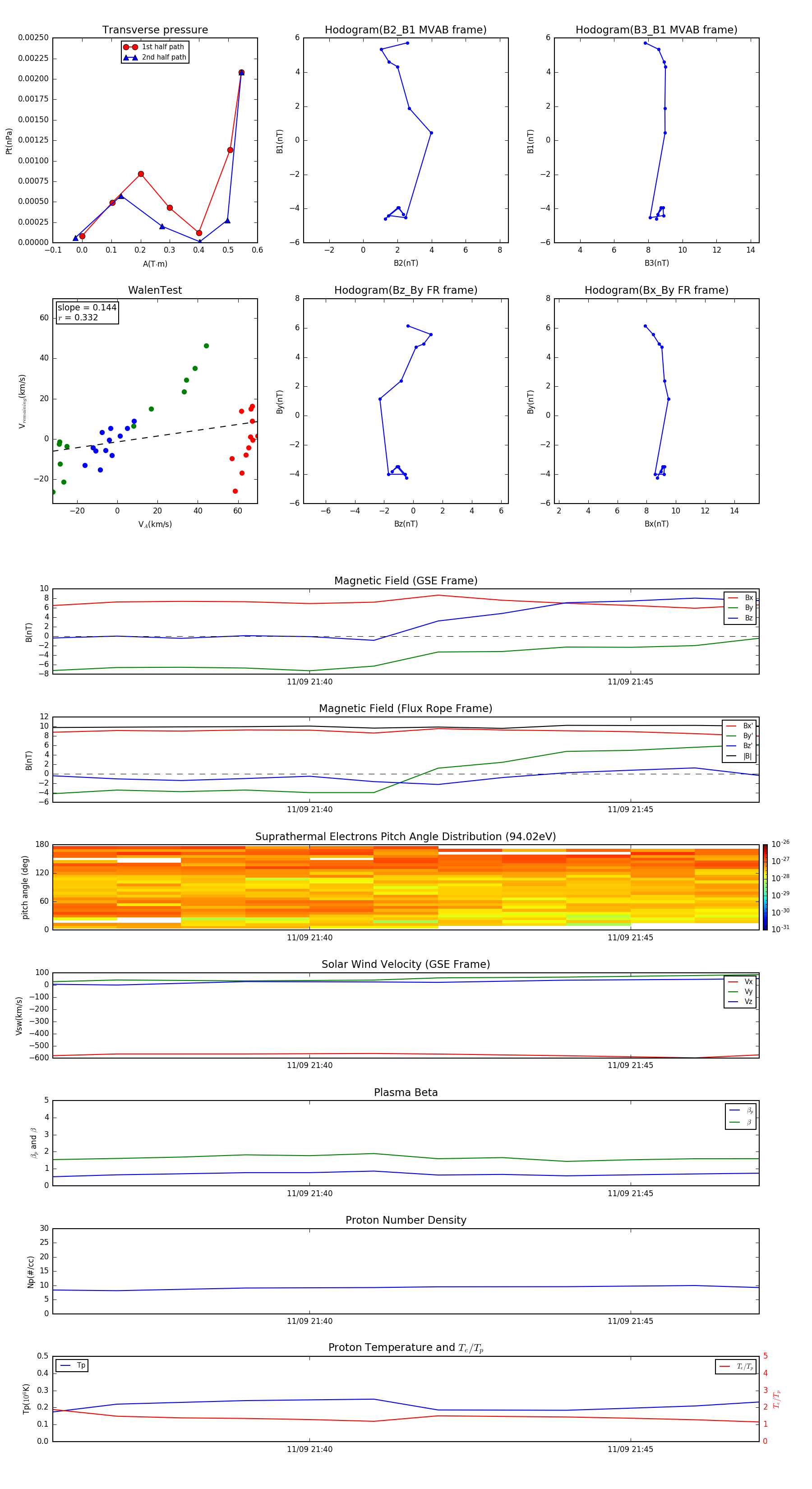Click the 'Bx(nT)' hodogram axis label
Image resolution: width=812 pixels, height=1489 pixels.
coord(656,524)
